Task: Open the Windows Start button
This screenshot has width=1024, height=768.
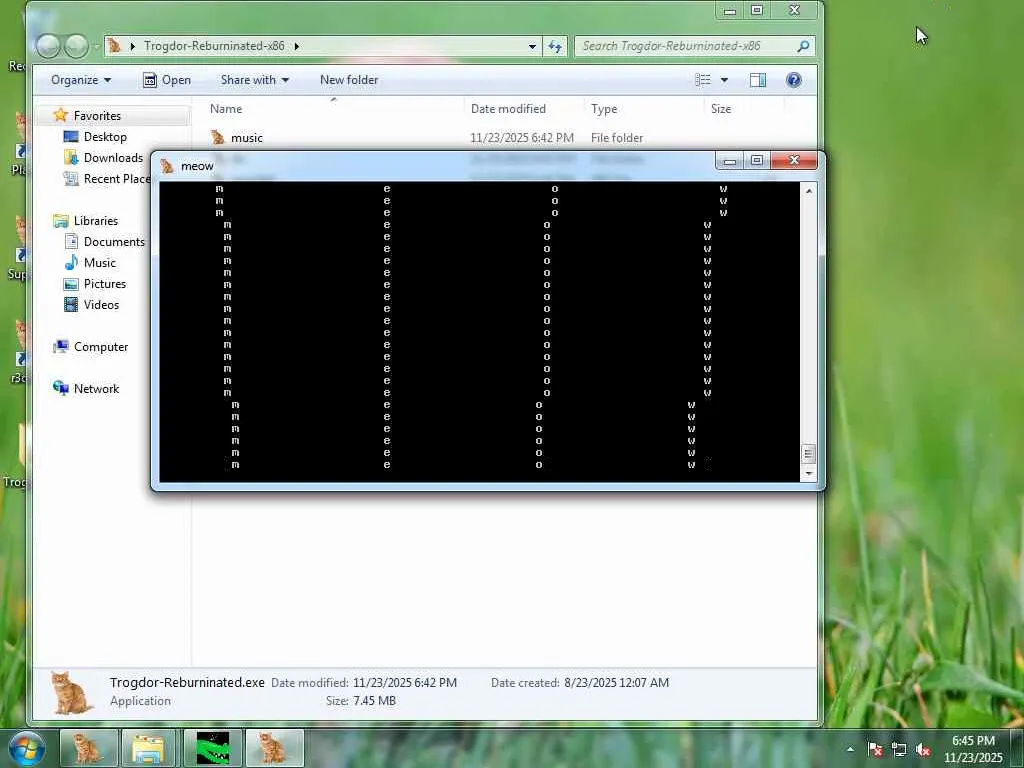Action: [26, 748]
